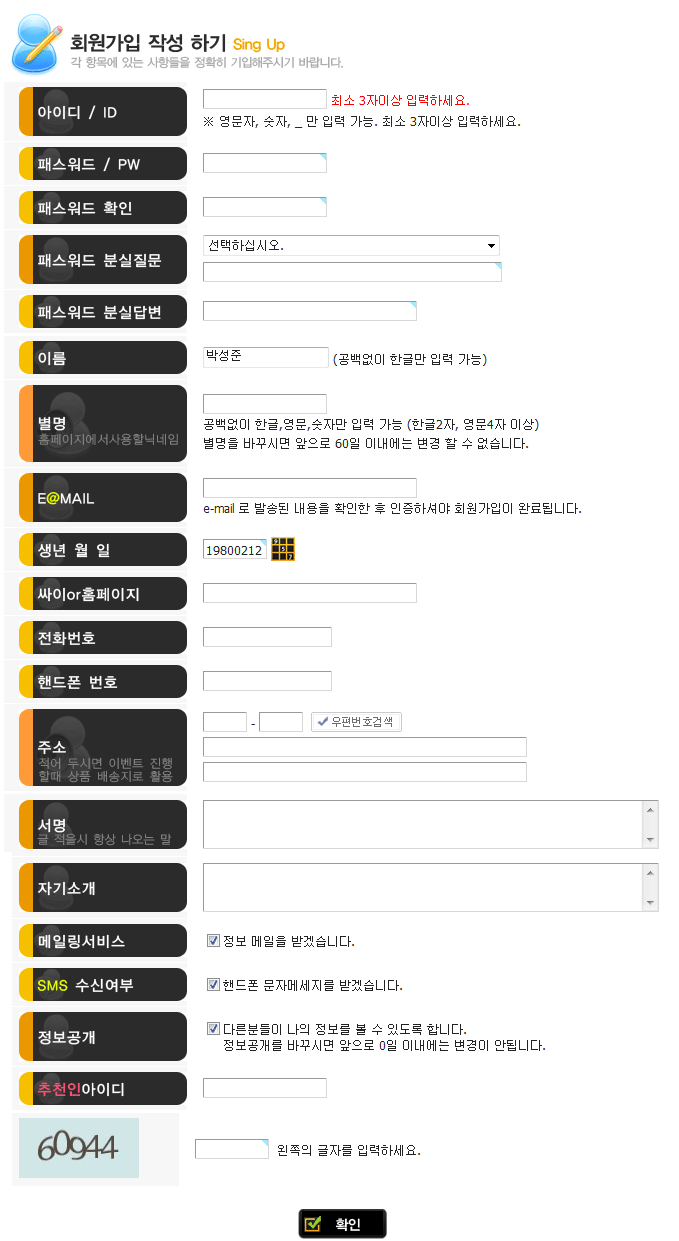Uncheck the 정보 메일을 받겠습니다 checkbox
The width and height of the screenshot is (679, 1241).
click(213, 941)
